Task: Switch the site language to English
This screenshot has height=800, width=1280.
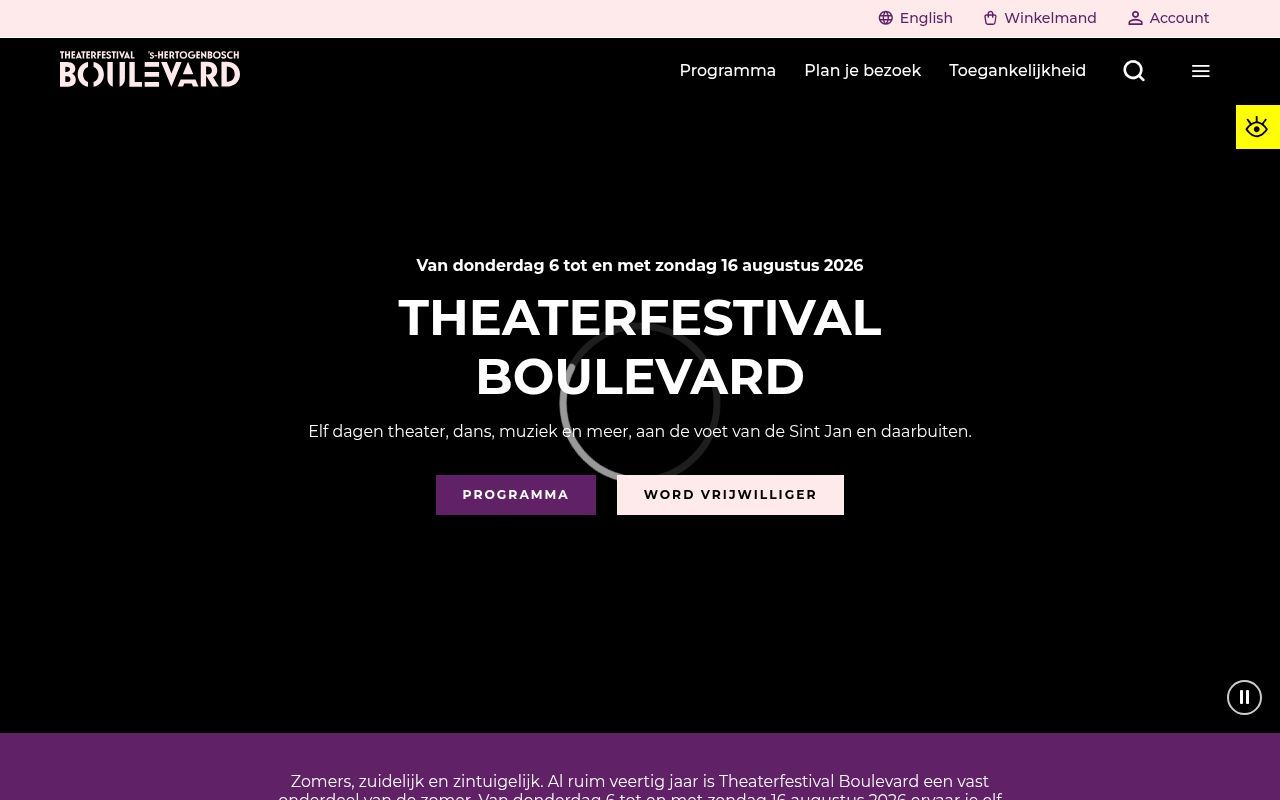Action: point(915,18)
